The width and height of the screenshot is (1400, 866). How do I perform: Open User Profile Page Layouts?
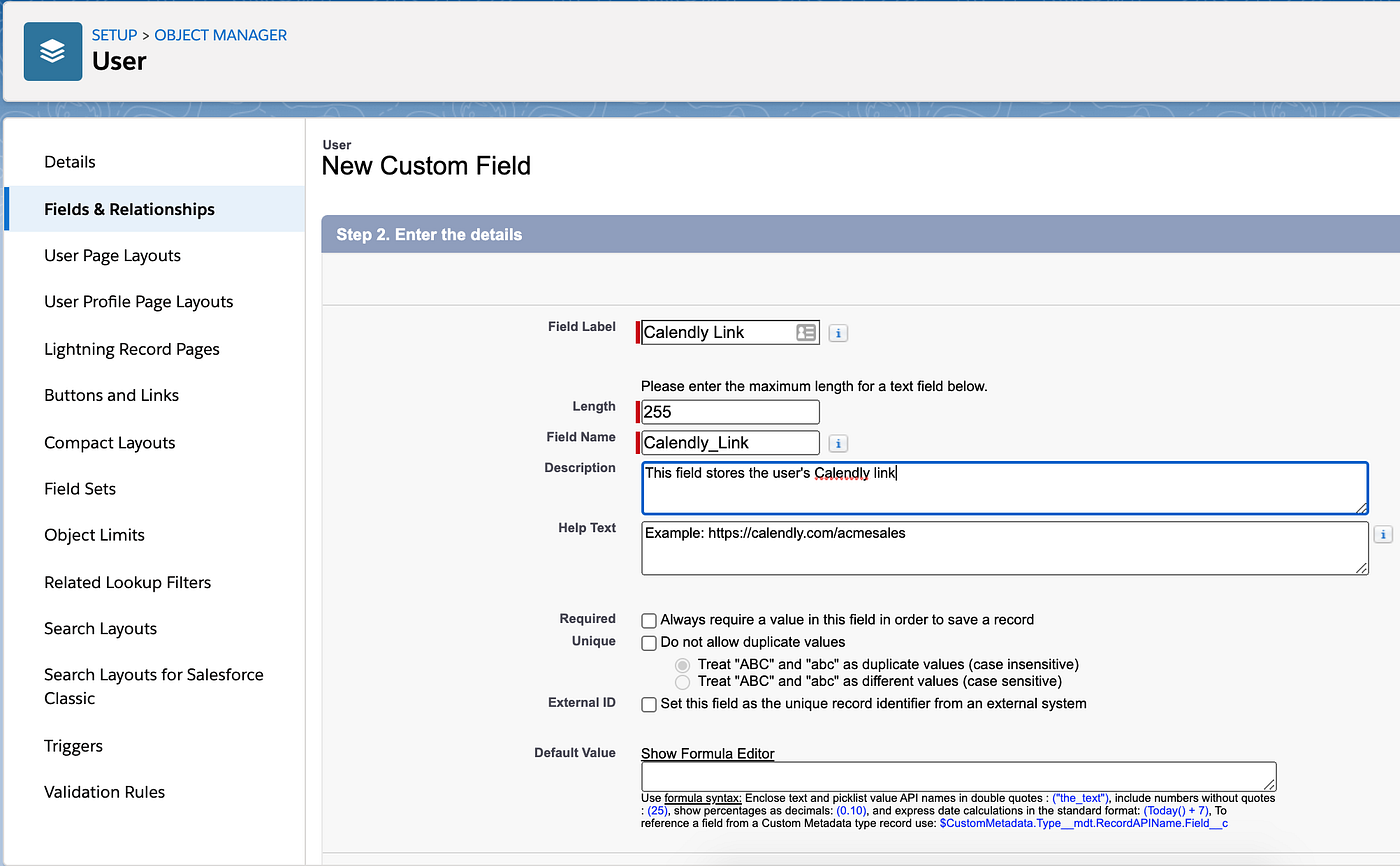click(x=139, y=302)
